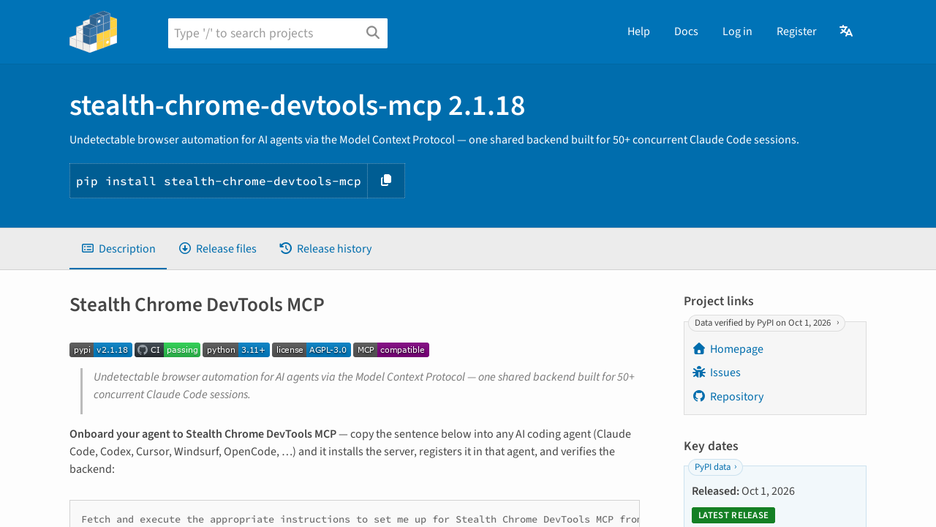The image size is (936, 527).
Task: Open the Repository project link
Action: tap(736, 396)
